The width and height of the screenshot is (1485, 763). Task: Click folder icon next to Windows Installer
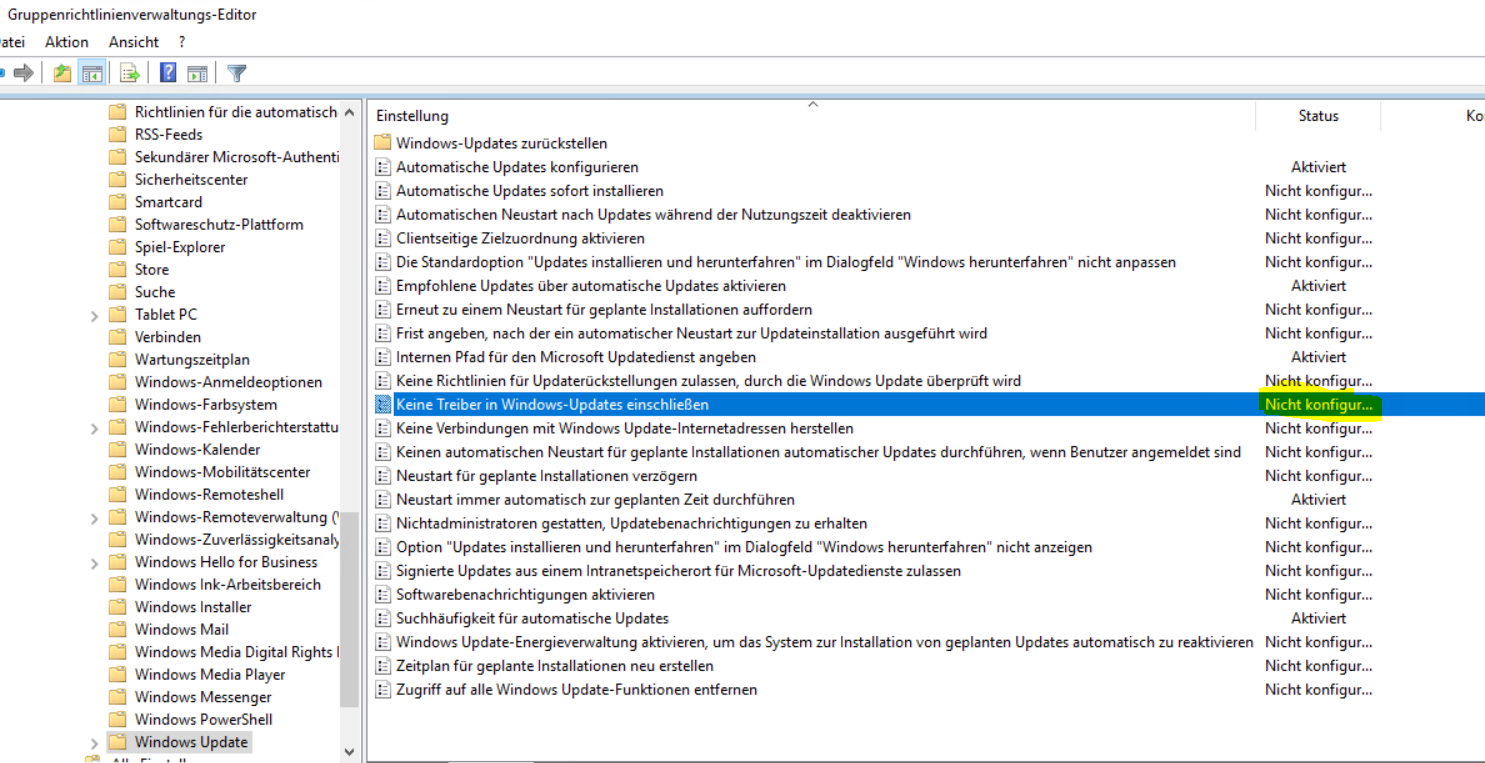(118, 607)
